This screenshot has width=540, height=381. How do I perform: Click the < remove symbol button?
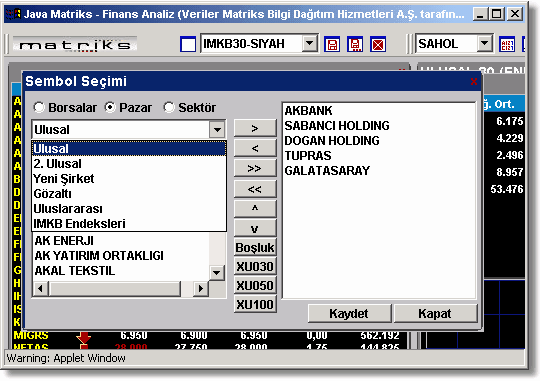(x=255, y=148)
